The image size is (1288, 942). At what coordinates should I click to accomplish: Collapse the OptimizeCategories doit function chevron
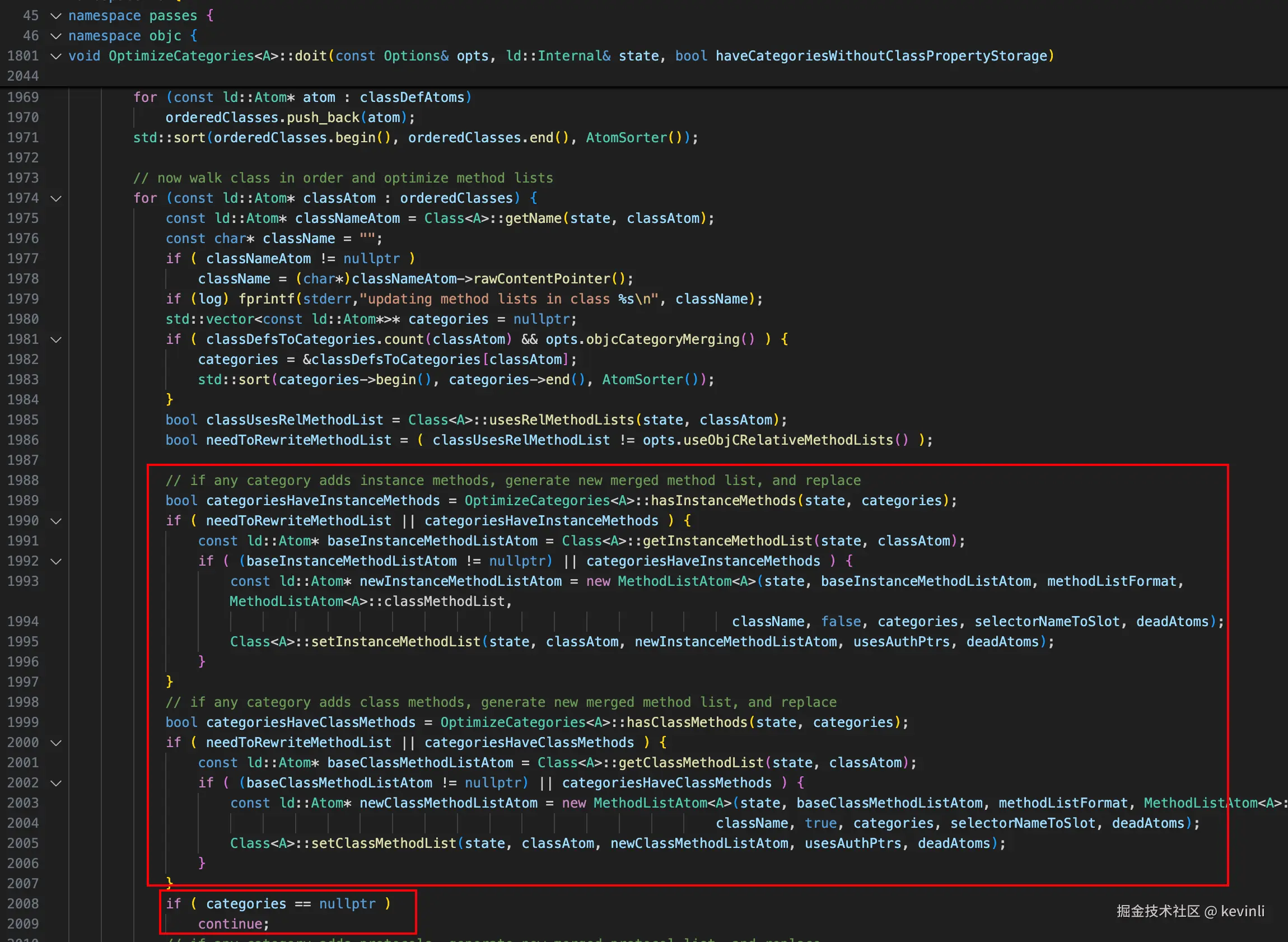(x=56, y=56)
